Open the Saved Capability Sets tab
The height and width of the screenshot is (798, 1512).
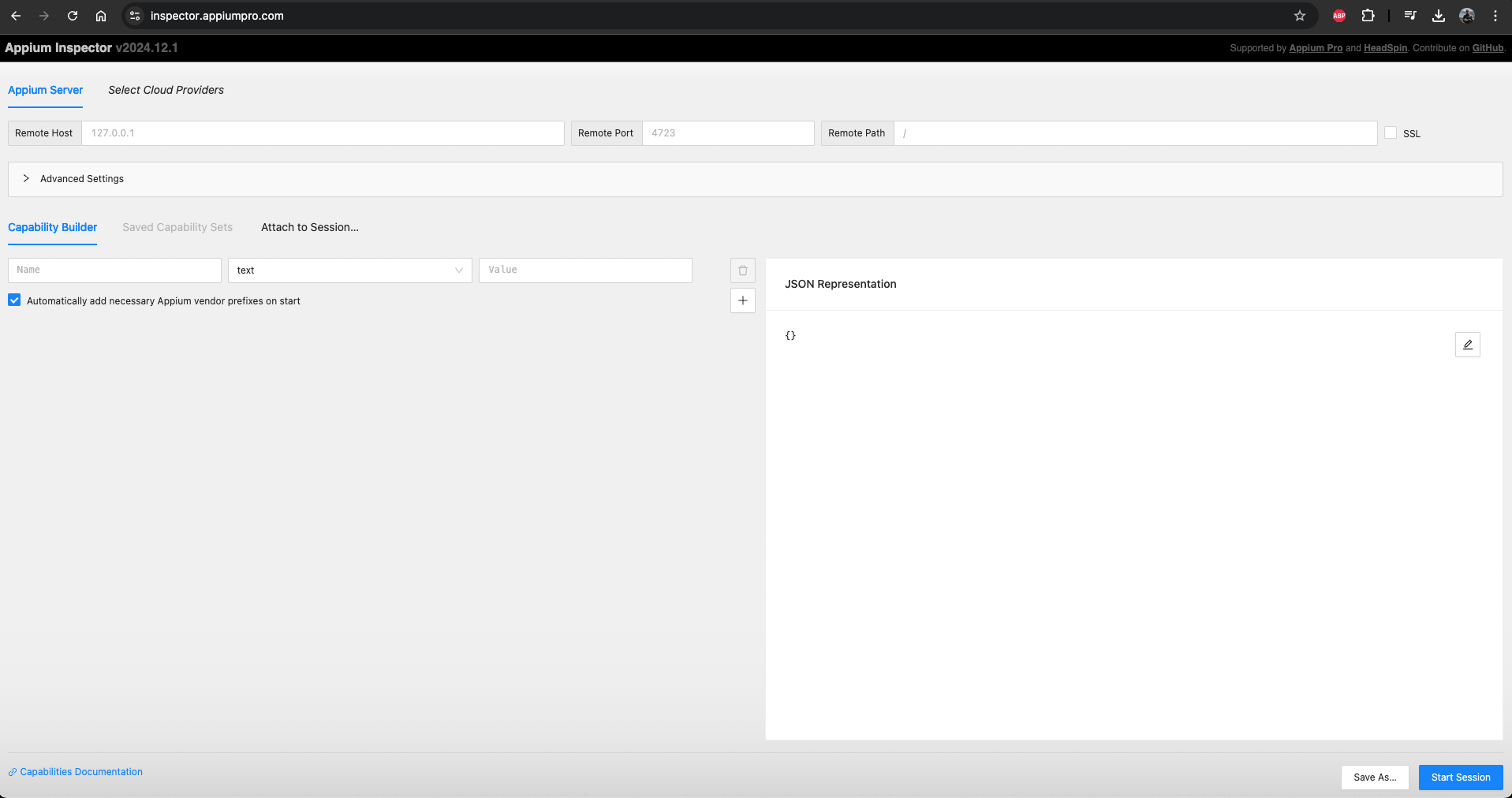point(177,227)
